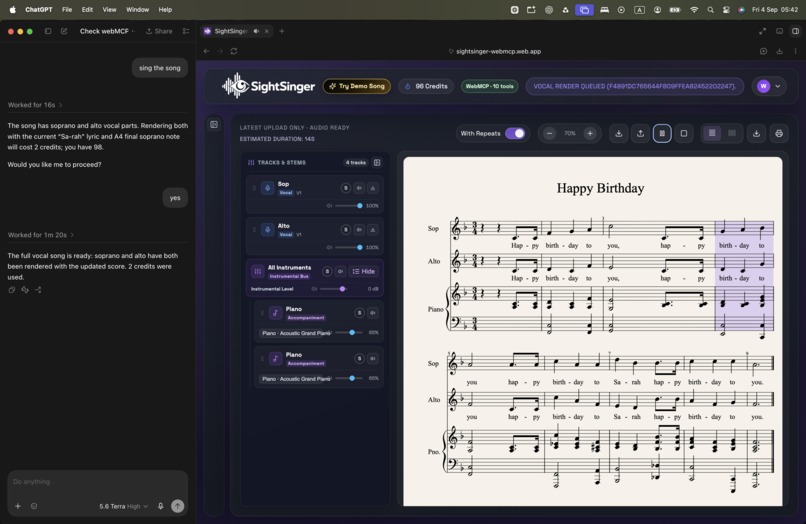Viewport: 806px width, 524px height.
Task: Add attachment with plus icon
Action: pos(18,507)
